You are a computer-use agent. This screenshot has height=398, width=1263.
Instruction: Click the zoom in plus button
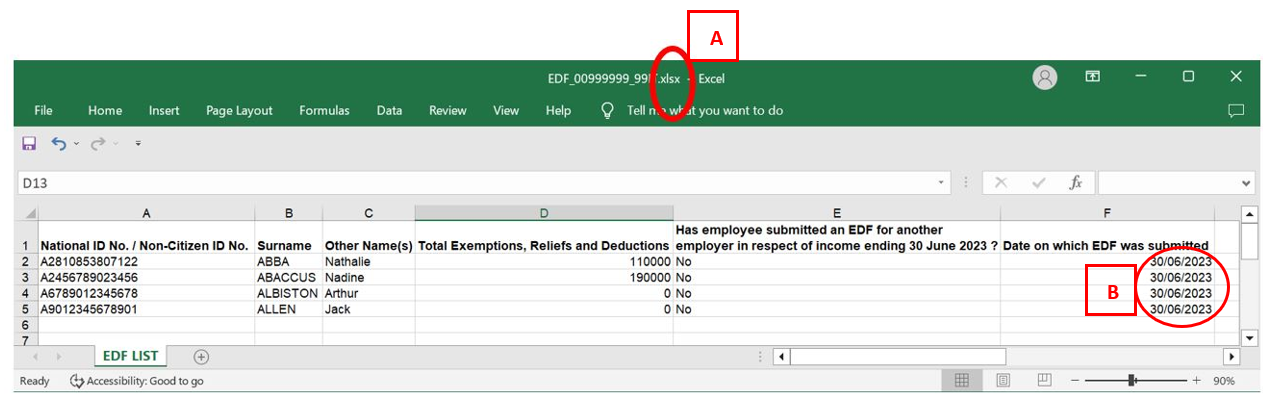click(1196, 381)
